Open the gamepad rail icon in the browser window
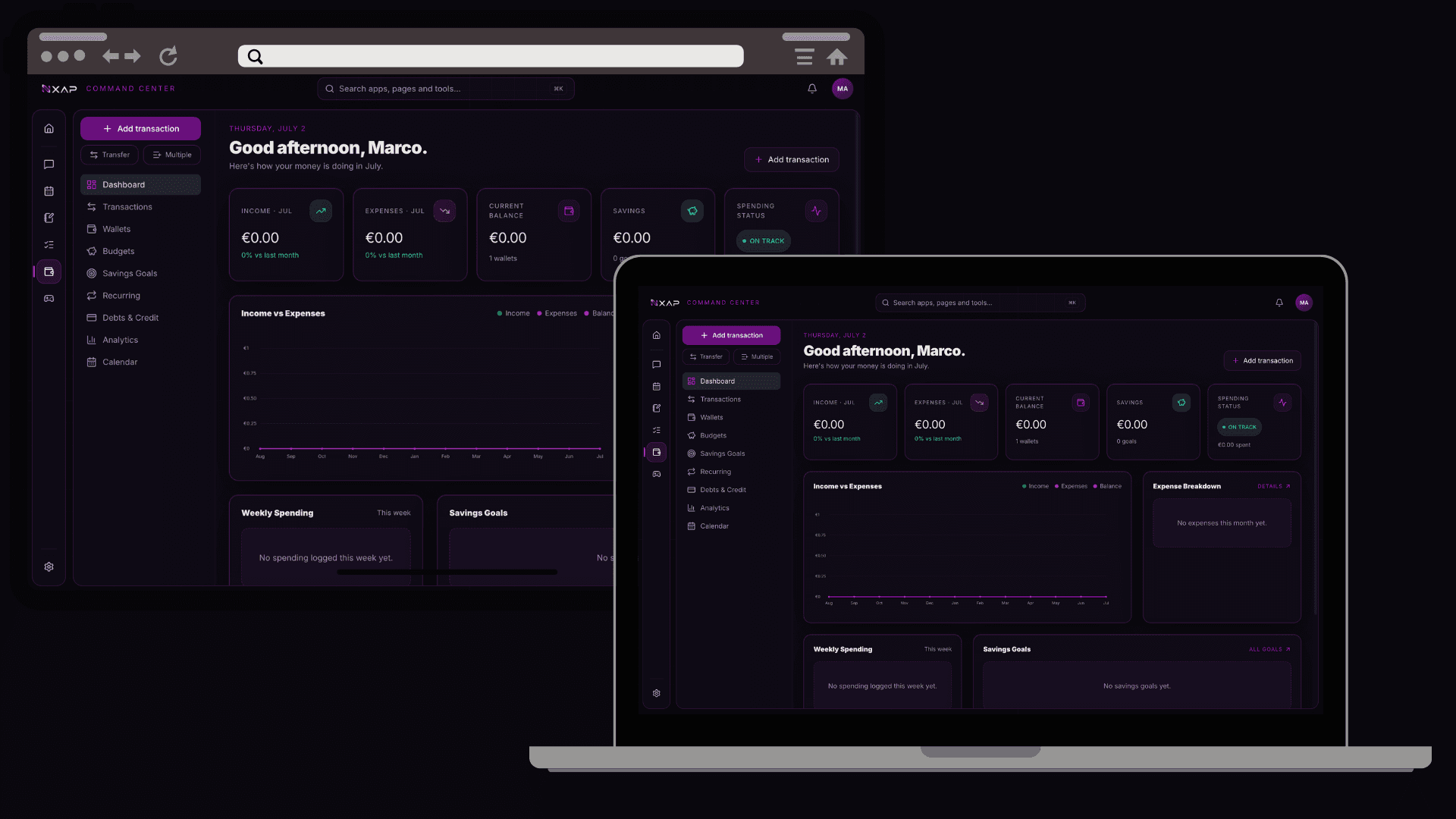 (49, 299)
